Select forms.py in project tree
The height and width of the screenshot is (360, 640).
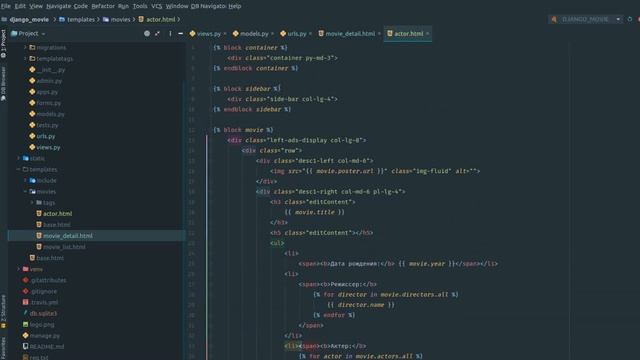[x=49, y=103]
